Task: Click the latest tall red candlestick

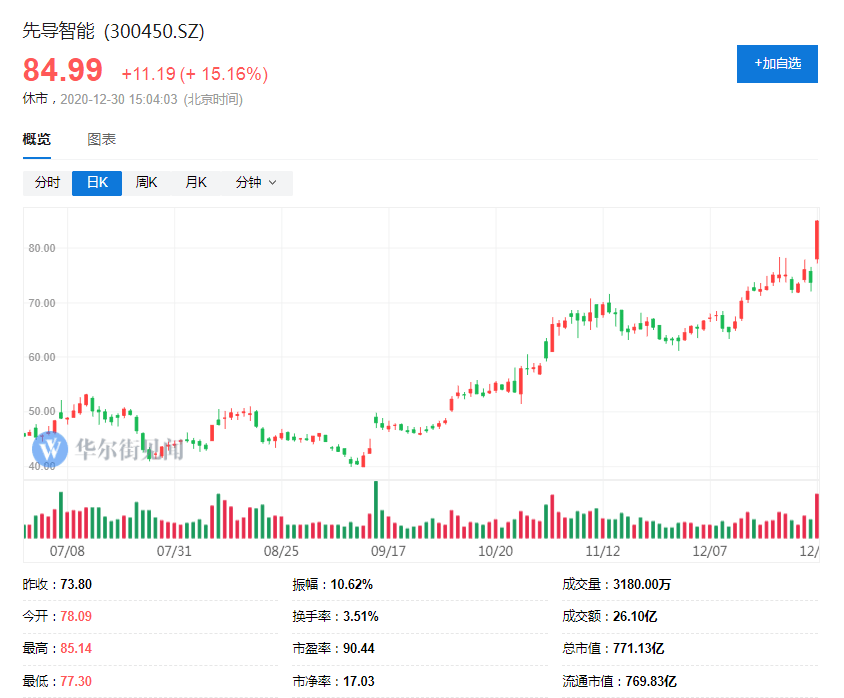Action: (x=817, y=240)
